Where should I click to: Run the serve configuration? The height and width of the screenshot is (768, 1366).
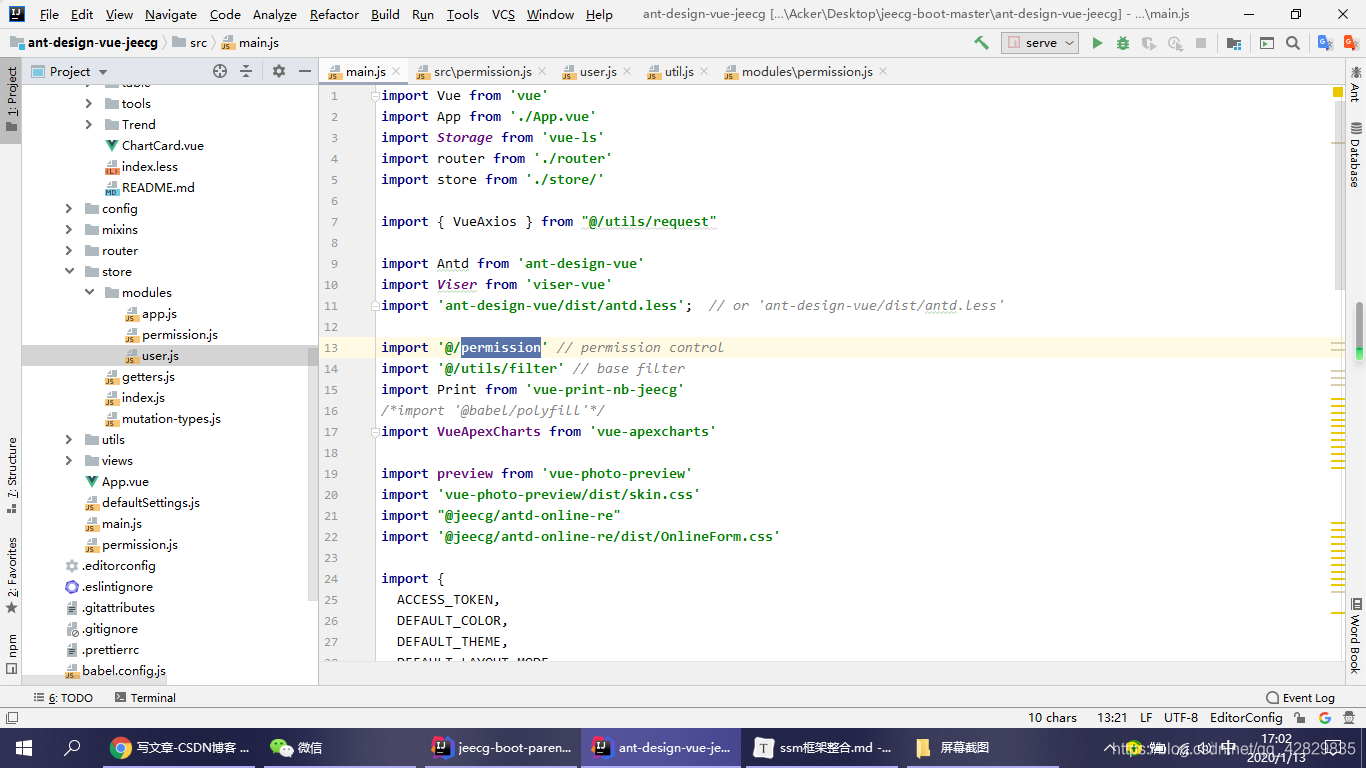[1097, 43]
